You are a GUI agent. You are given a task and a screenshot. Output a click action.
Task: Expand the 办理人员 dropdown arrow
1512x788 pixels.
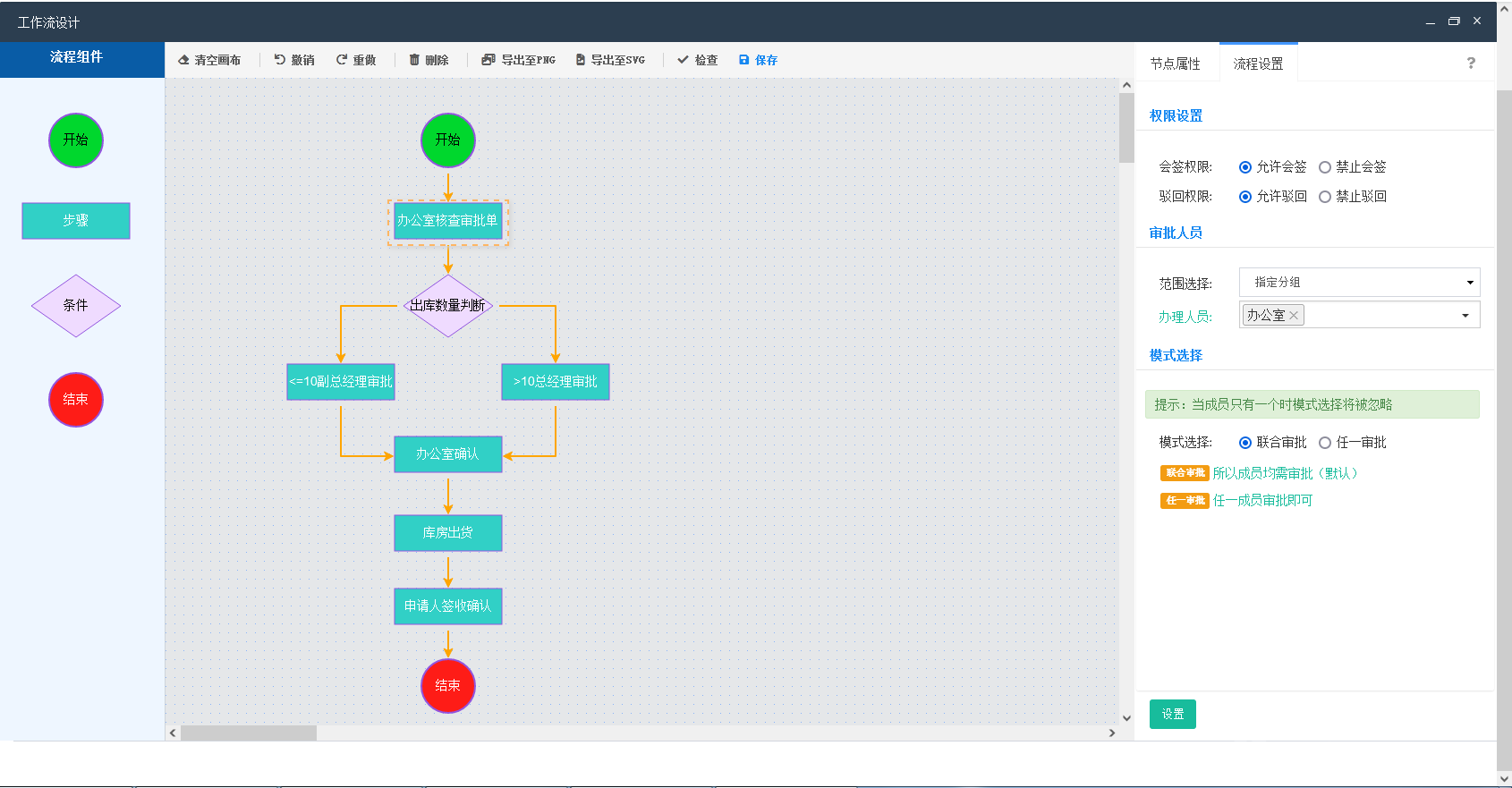point(1465,316)
